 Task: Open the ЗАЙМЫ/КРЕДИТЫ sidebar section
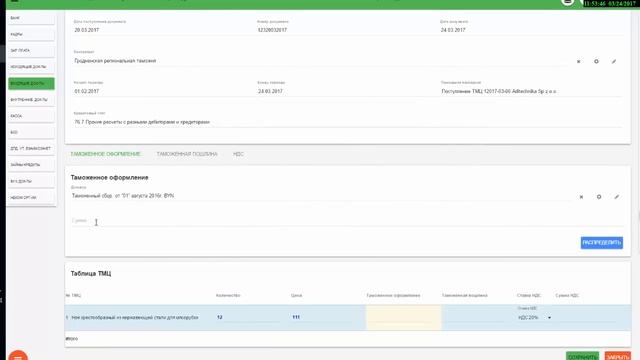[31, 165]
